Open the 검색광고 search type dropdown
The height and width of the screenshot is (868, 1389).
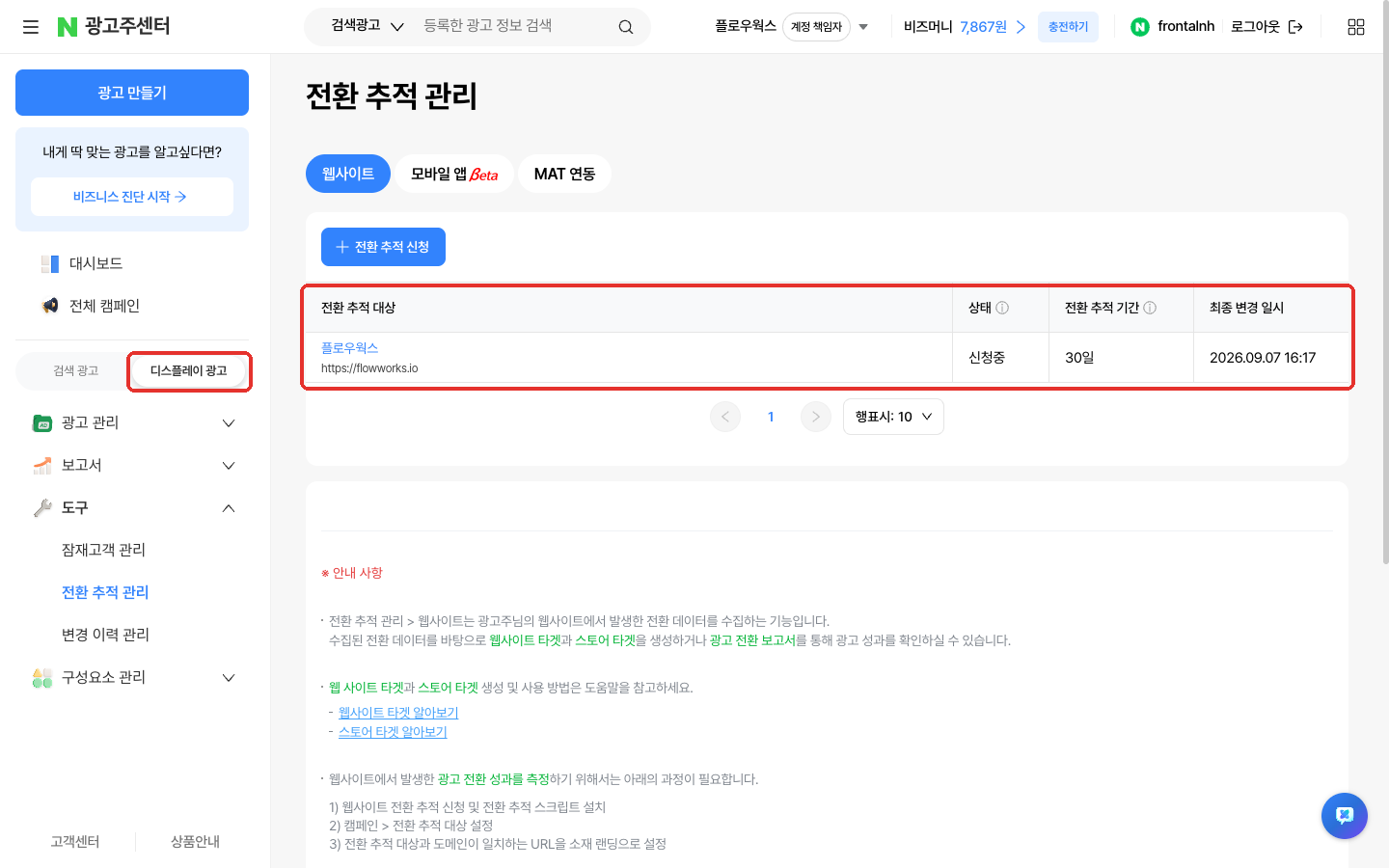pos(368,26)
